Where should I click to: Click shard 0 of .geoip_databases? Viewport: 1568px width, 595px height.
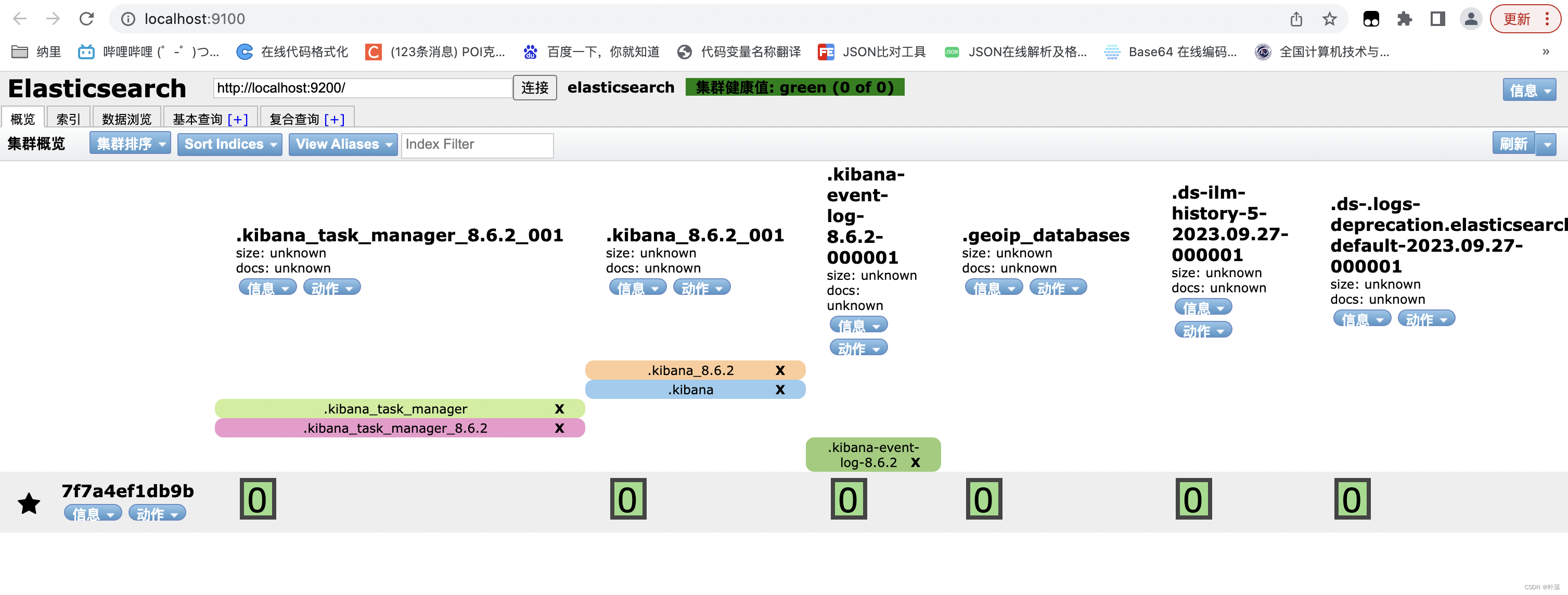(x=984, y=499)
